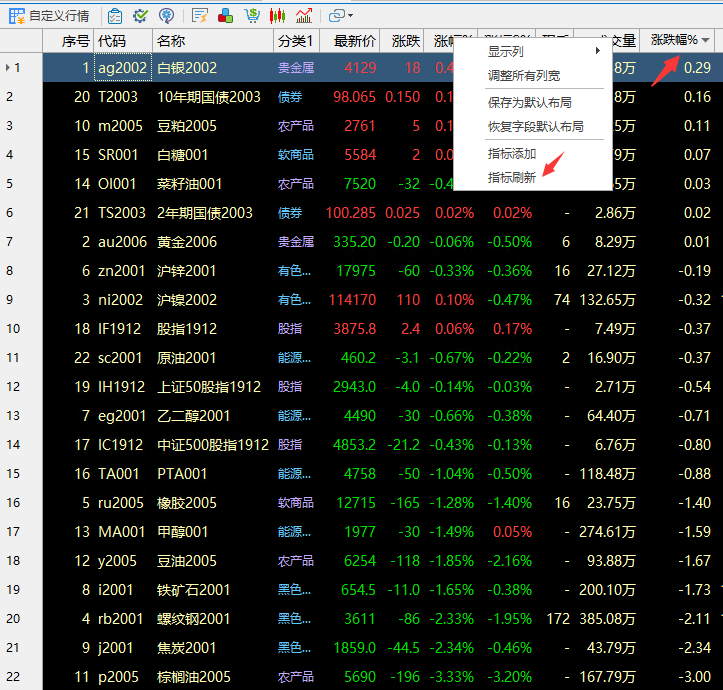Image resolution: width=723 pixels, height=690 pixels.
Task: Click the 原油2001 name cell
Action: [186, 358]
